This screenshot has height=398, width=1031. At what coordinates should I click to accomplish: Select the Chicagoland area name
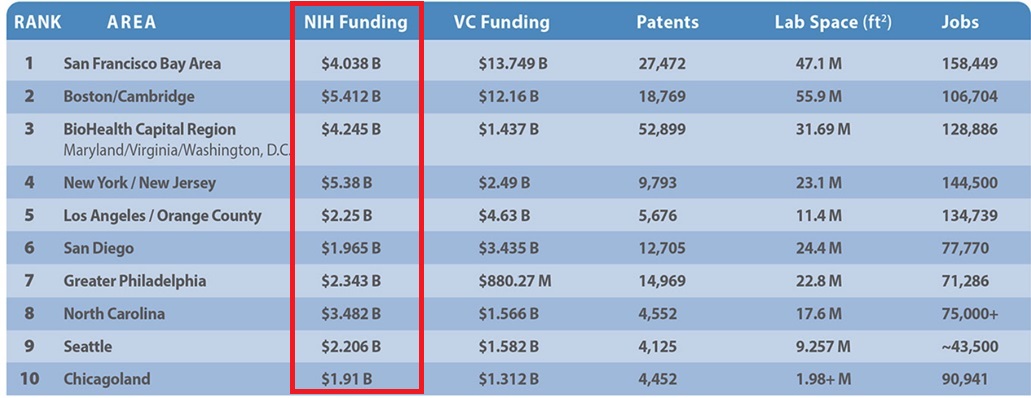[x=107, y=380]
